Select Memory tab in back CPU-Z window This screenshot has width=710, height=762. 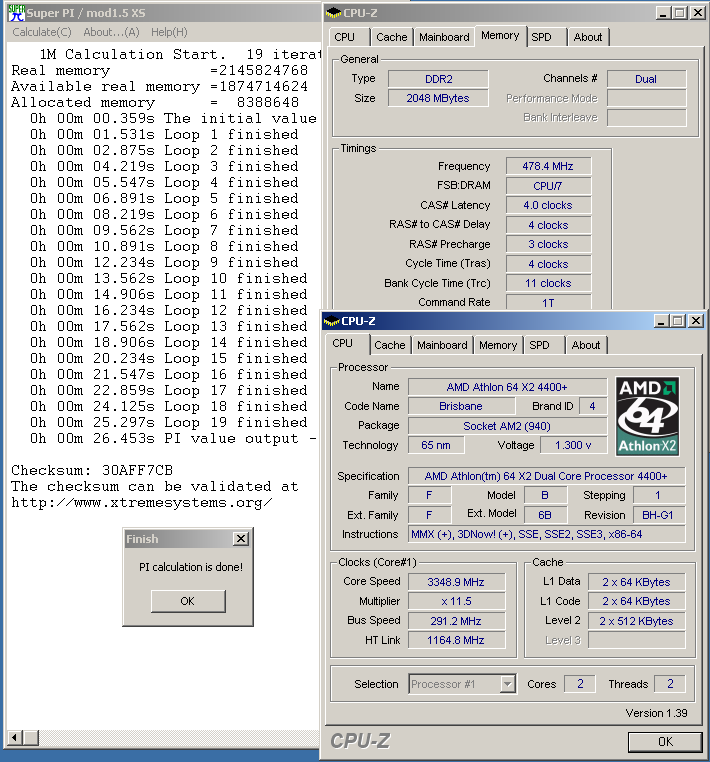click(500, 35)
